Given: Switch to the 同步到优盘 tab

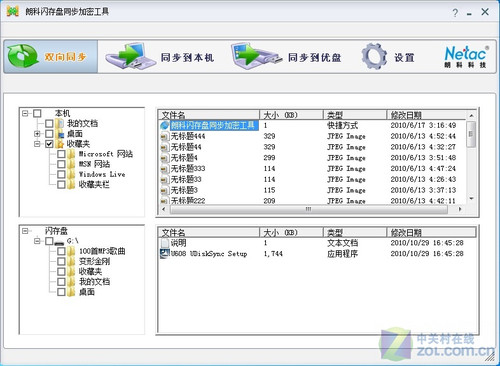Looking at the screenshot, I should [x=287, y=56].
